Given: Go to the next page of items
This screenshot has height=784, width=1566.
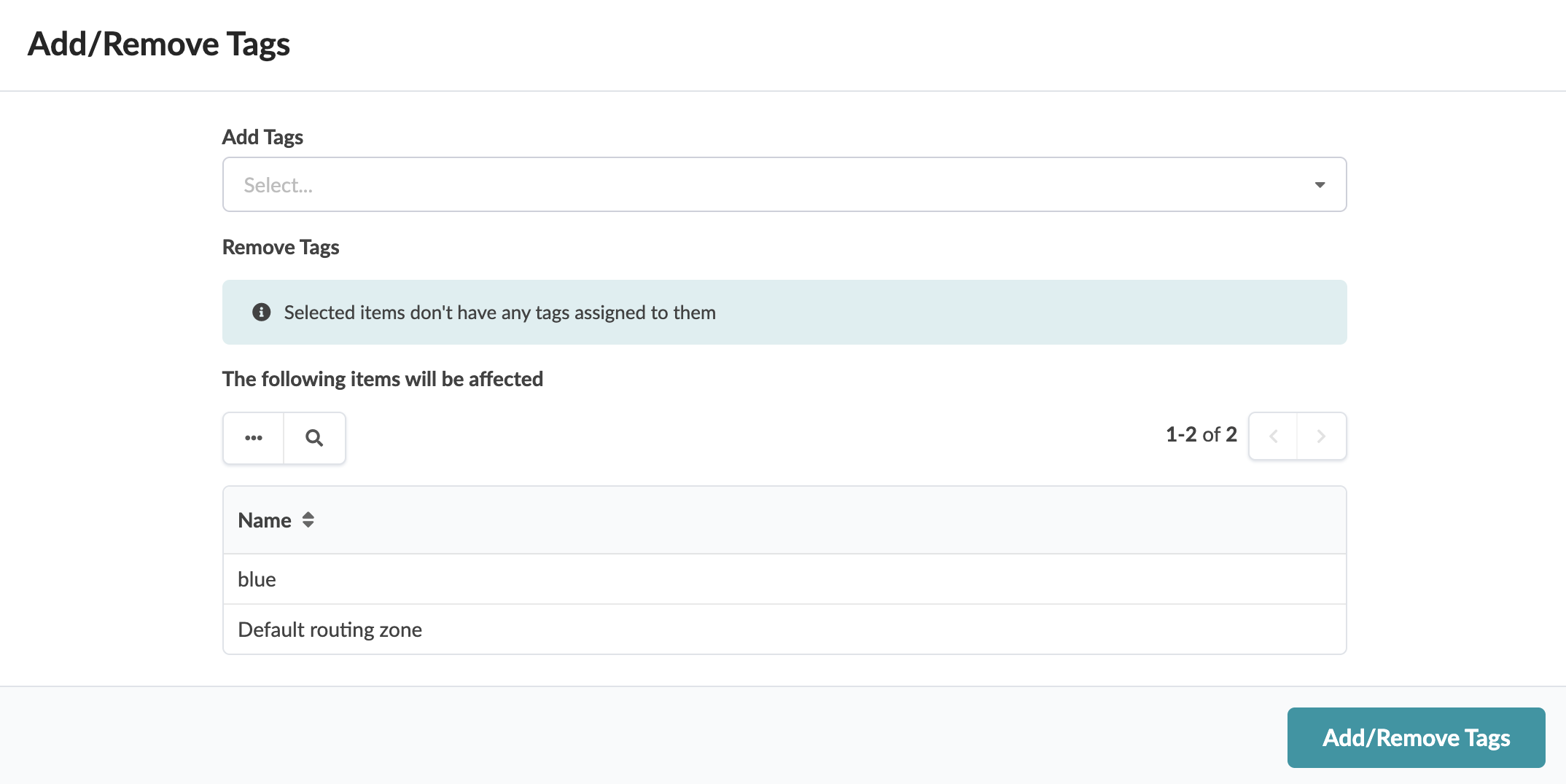Looking at the screenshot, I should [x=1322, y=436].
